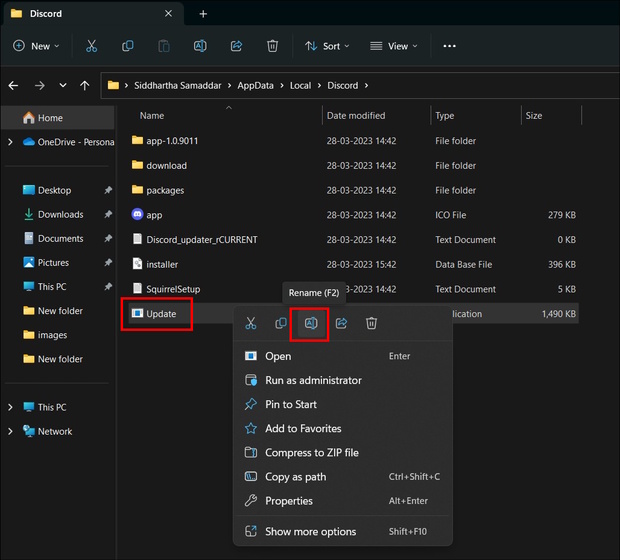Click AppData breadcrumb in address bar
620x560 pixels.
[255, 85]
